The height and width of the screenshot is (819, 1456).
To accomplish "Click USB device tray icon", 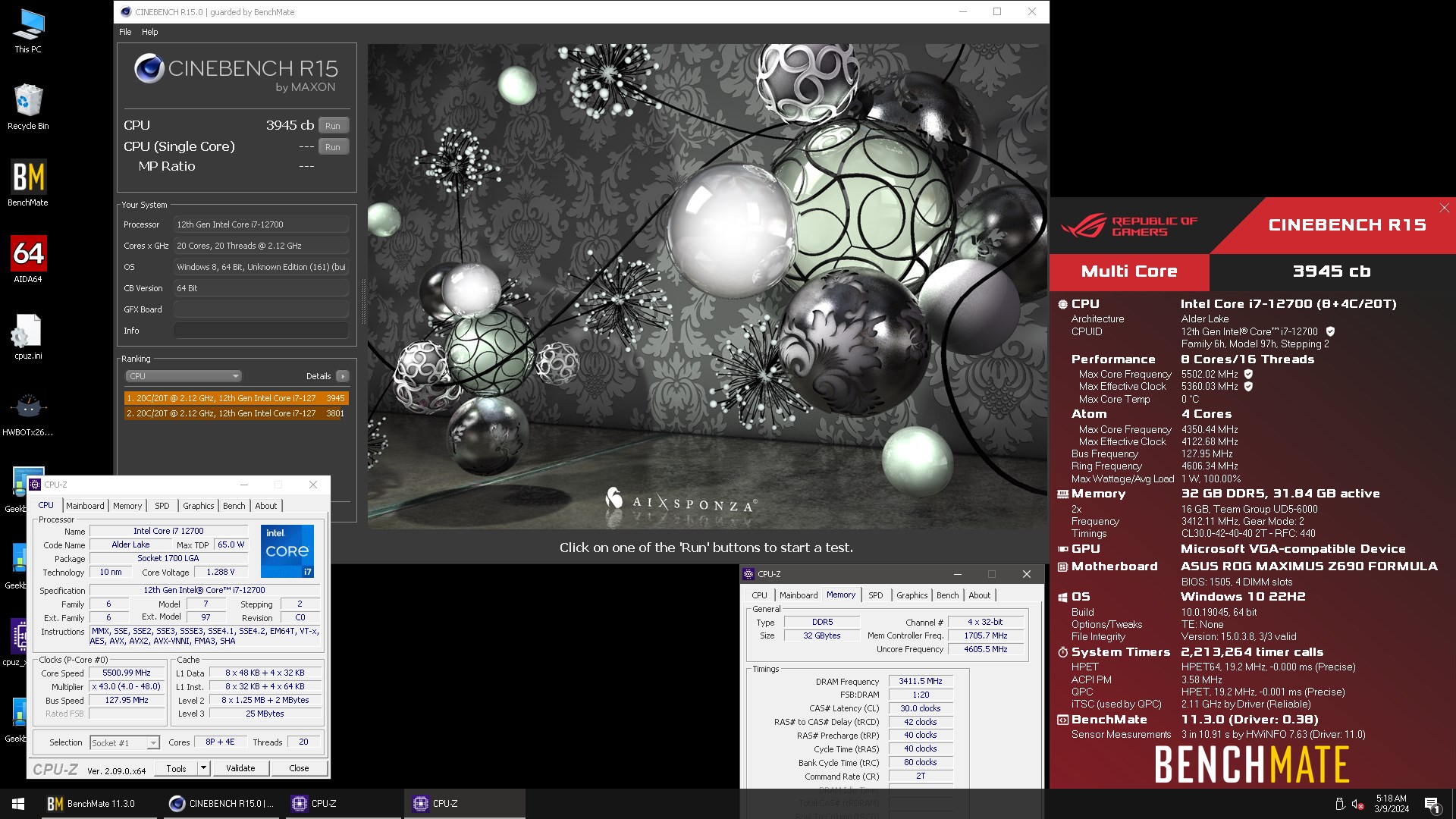I will tap(1340, 804).
